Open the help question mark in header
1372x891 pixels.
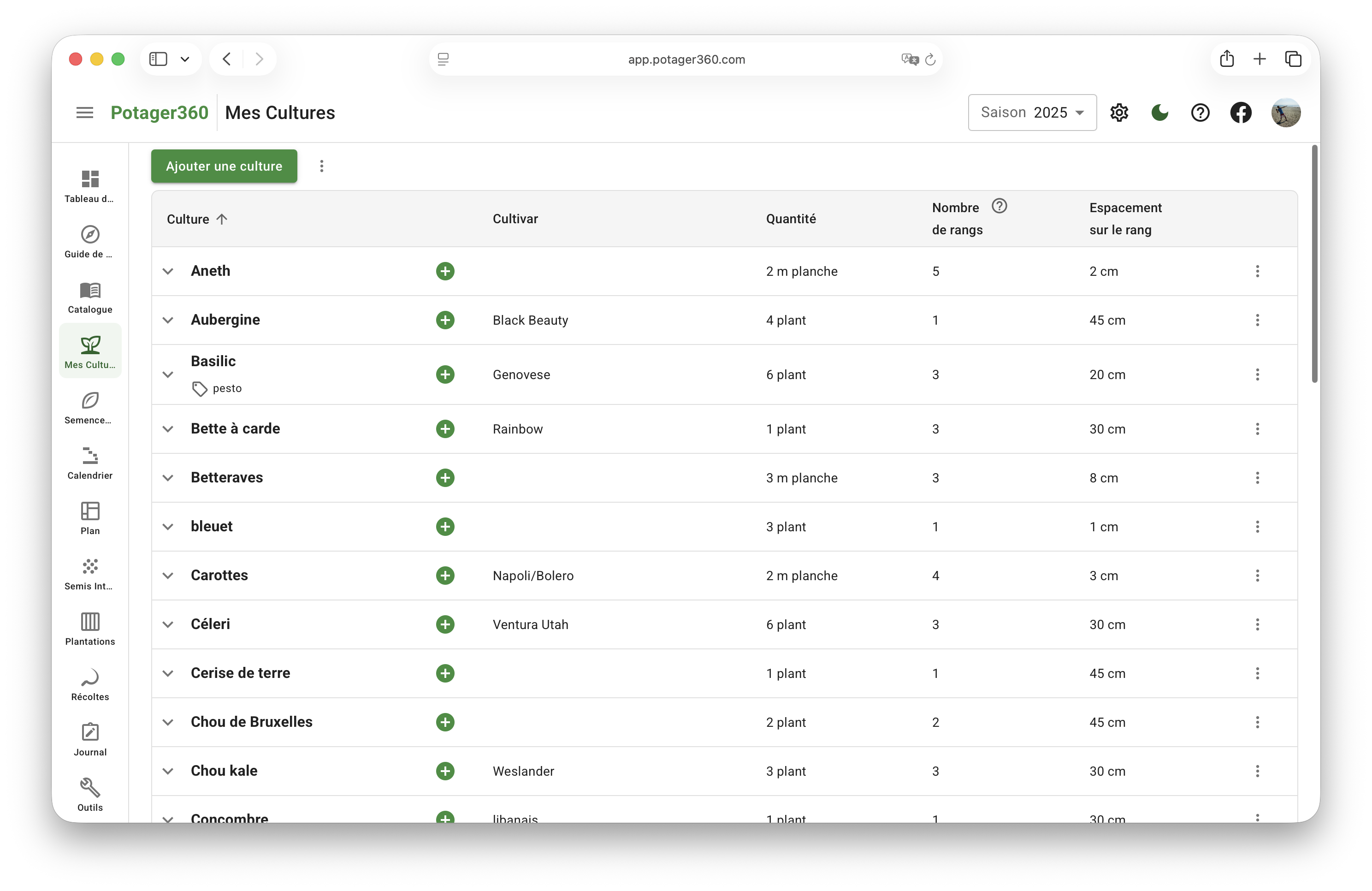(x=1200, y=113)
